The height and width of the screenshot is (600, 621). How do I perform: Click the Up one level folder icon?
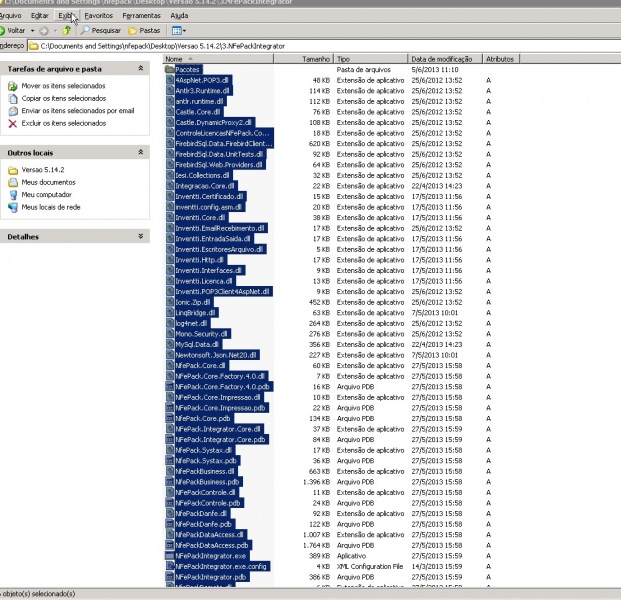(x=67, y=31)
